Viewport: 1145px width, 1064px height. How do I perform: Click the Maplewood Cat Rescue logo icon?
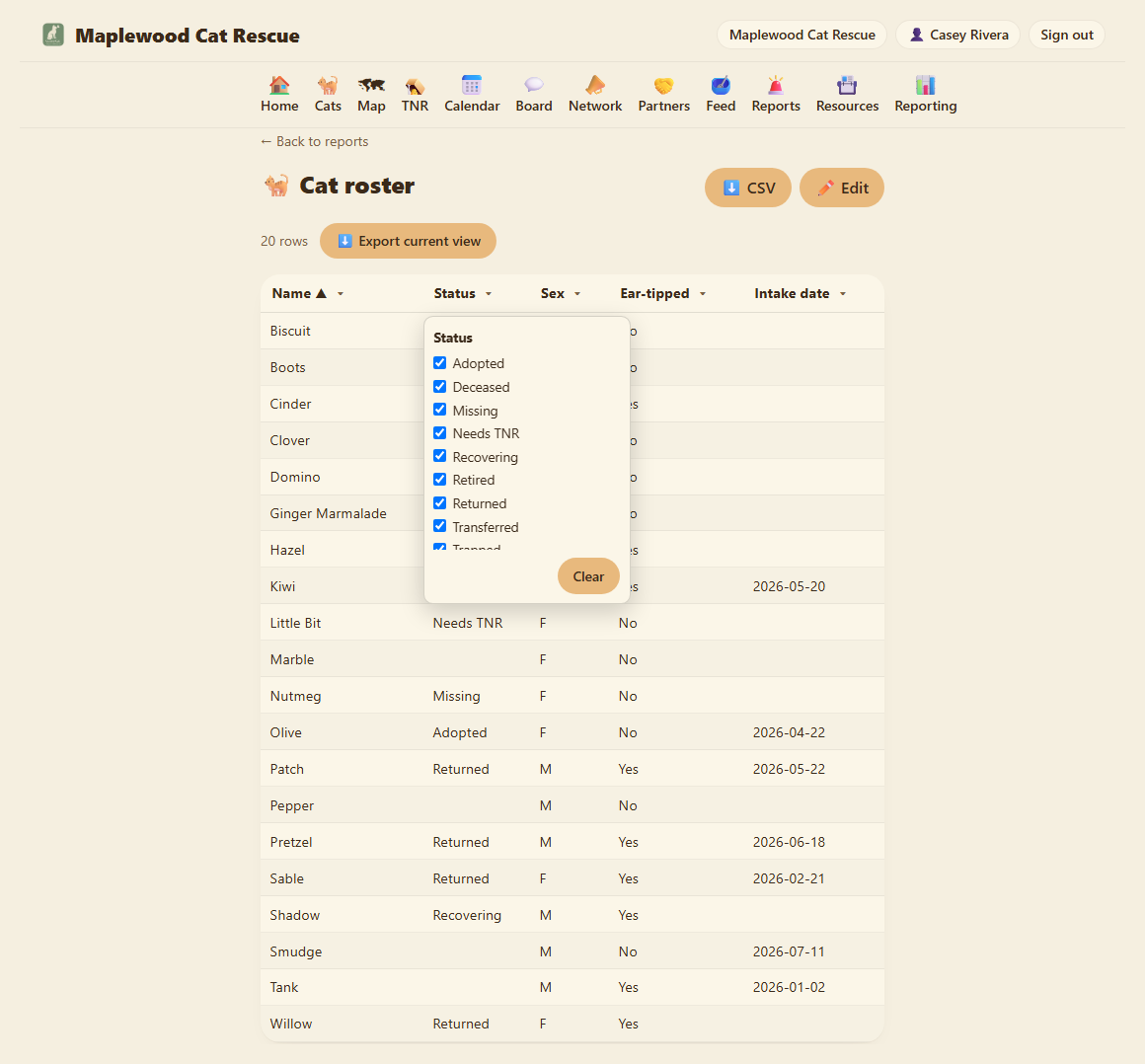pos(52,35)
